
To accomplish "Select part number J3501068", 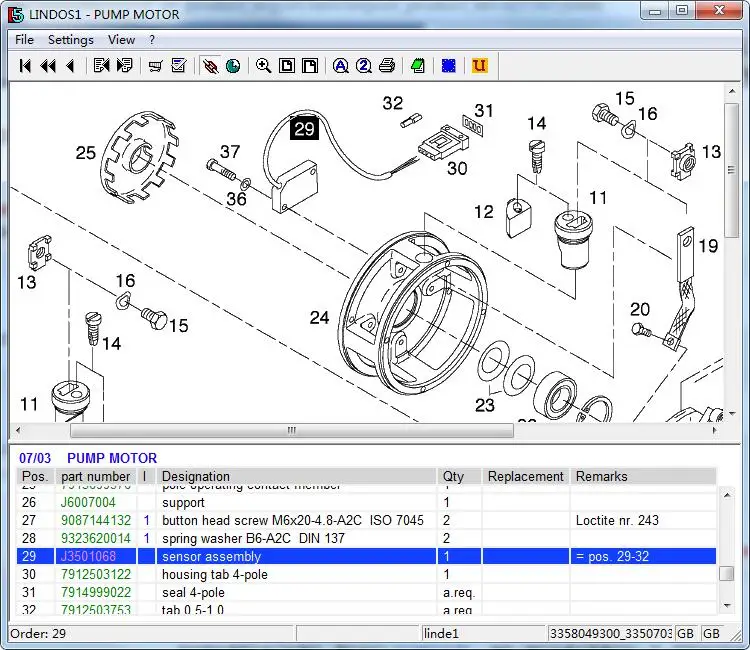I will [x=88, y=556].
